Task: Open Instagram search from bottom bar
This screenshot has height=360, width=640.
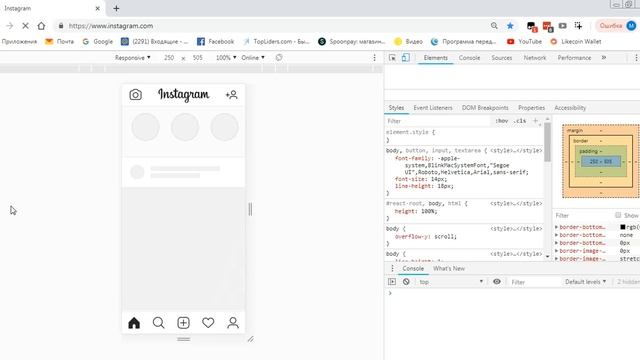Action: [x=158, y=323]
